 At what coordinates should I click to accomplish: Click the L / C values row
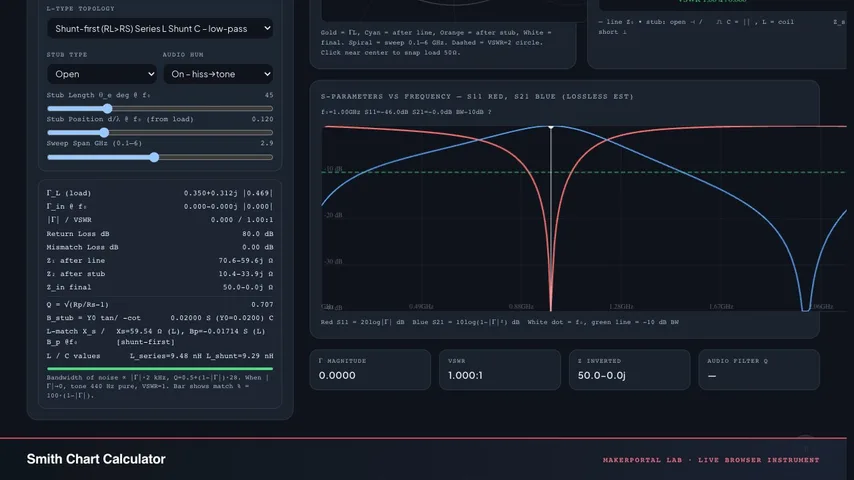(160, 356)
